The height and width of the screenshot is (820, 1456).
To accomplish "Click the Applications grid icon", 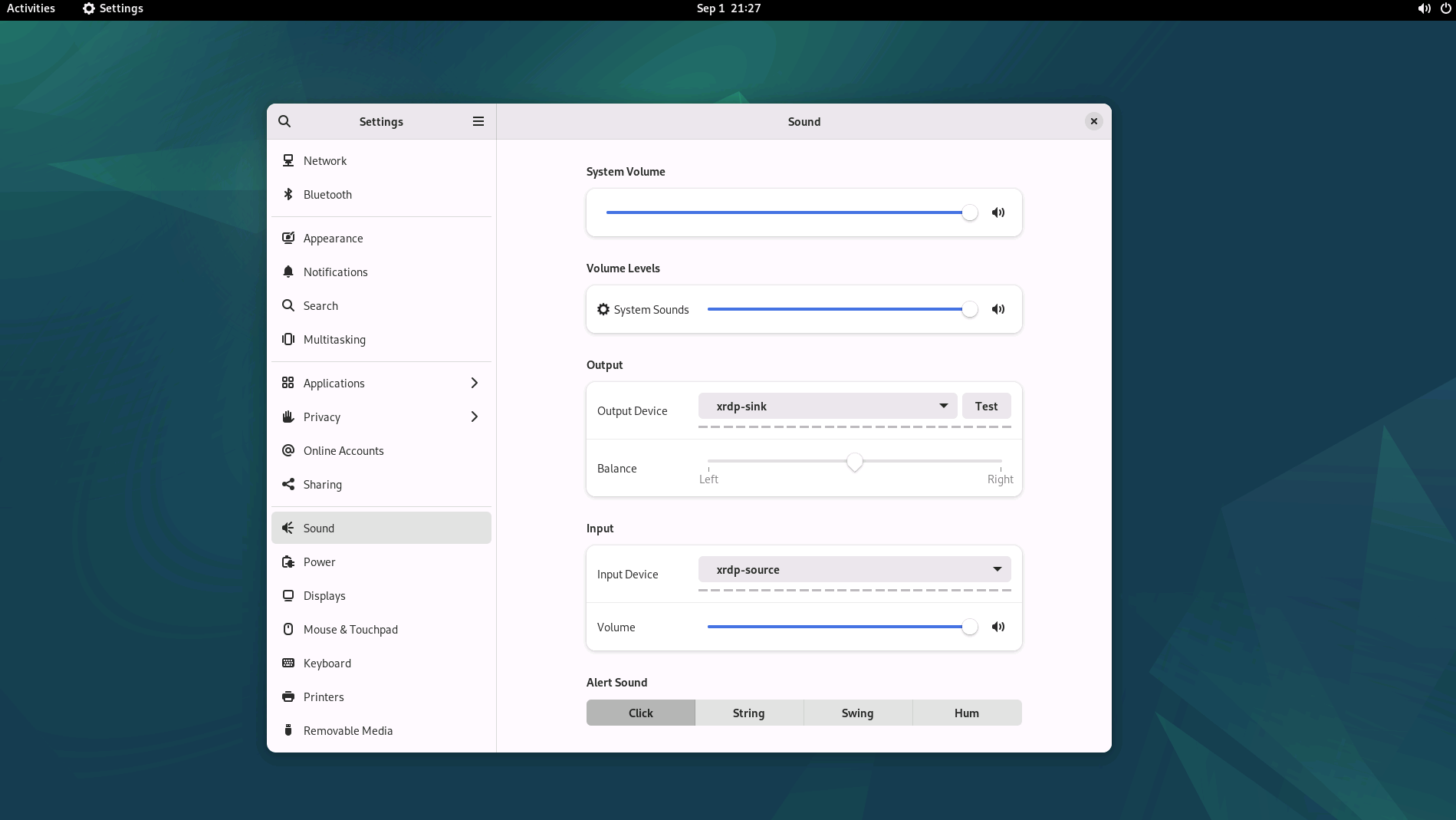I will coord(288,383).
